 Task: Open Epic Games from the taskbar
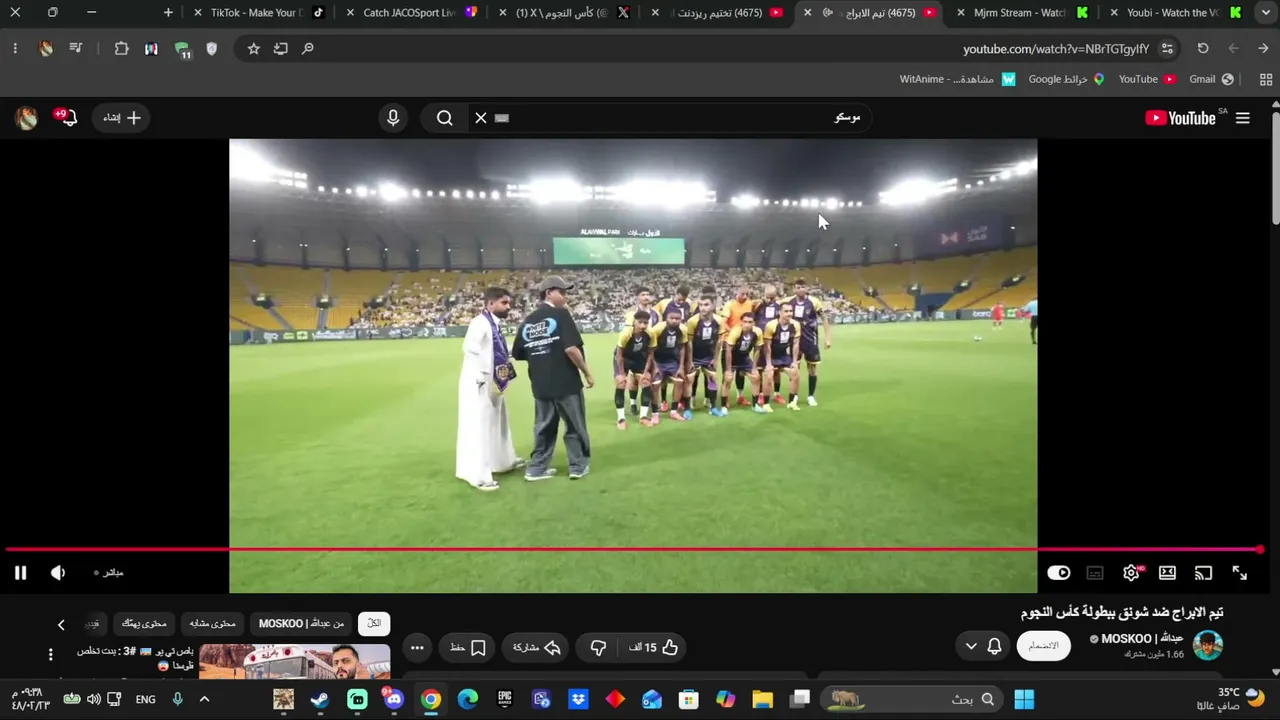[x=505, y=699]
